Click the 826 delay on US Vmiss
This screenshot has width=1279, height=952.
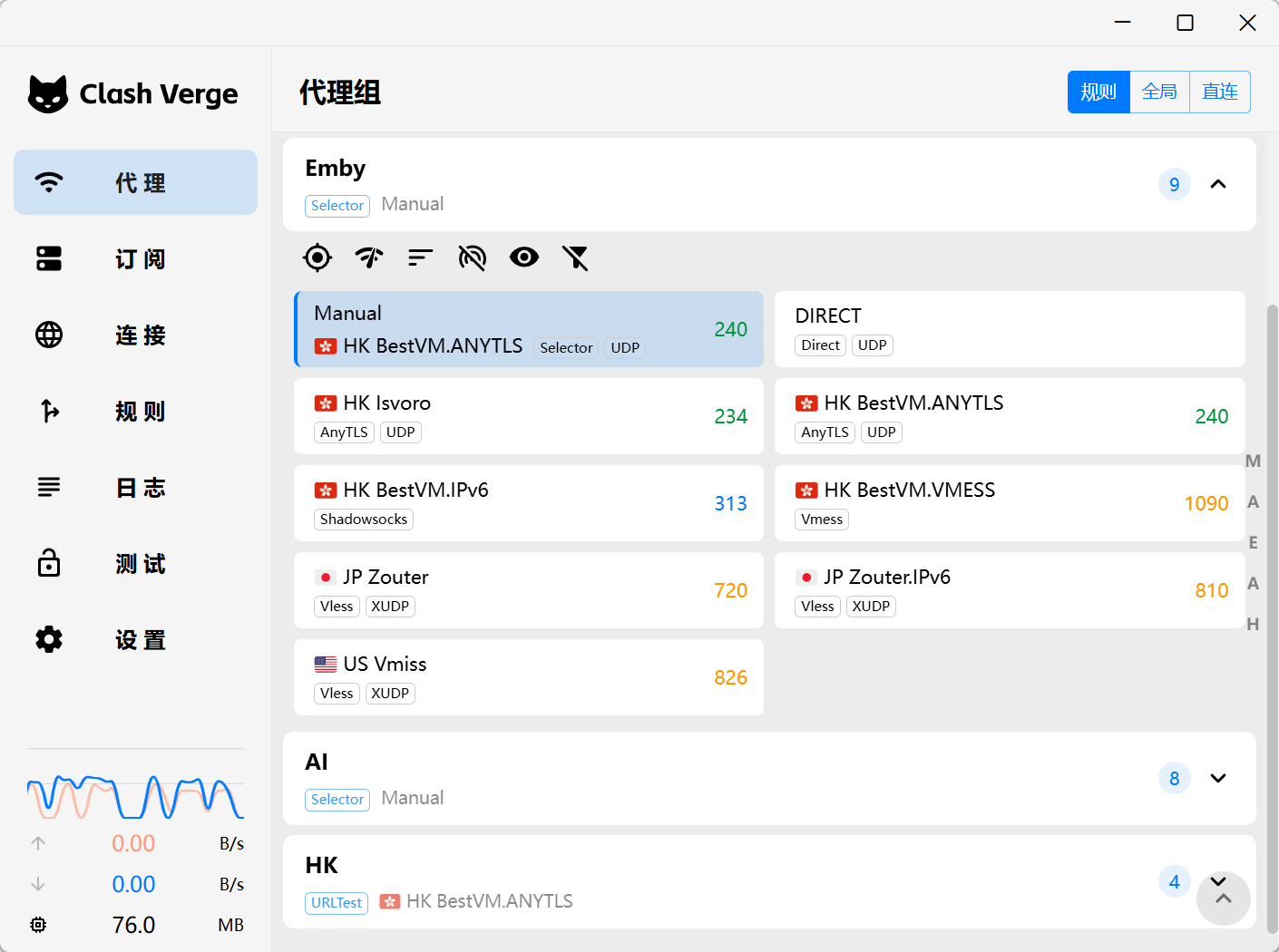coord(730,677)
